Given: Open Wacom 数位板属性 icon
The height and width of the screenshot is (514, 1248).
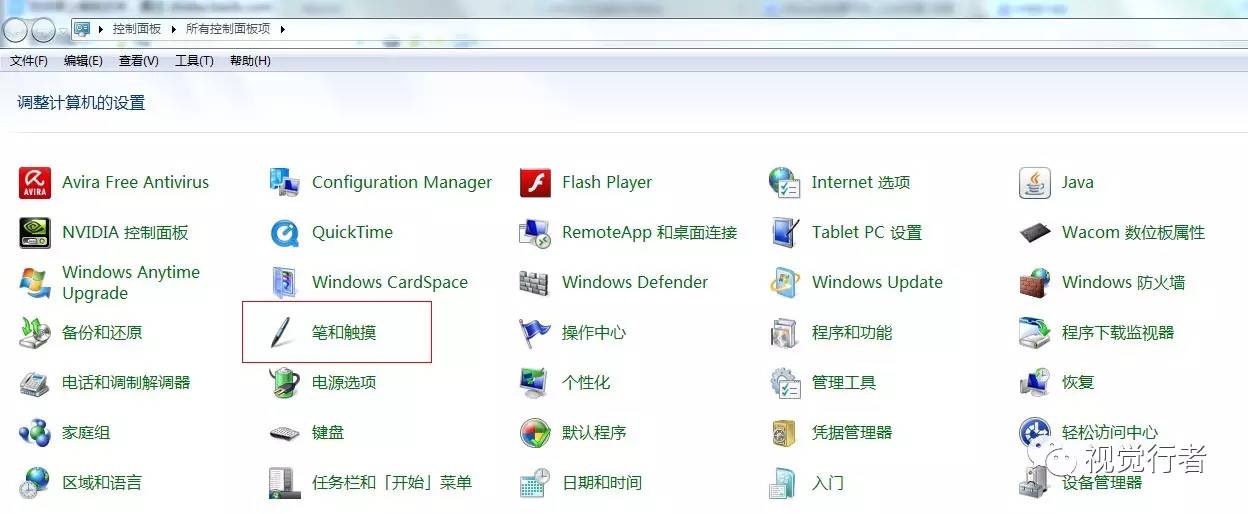Looking at the screenshot, I should (x=1034, y=233).
